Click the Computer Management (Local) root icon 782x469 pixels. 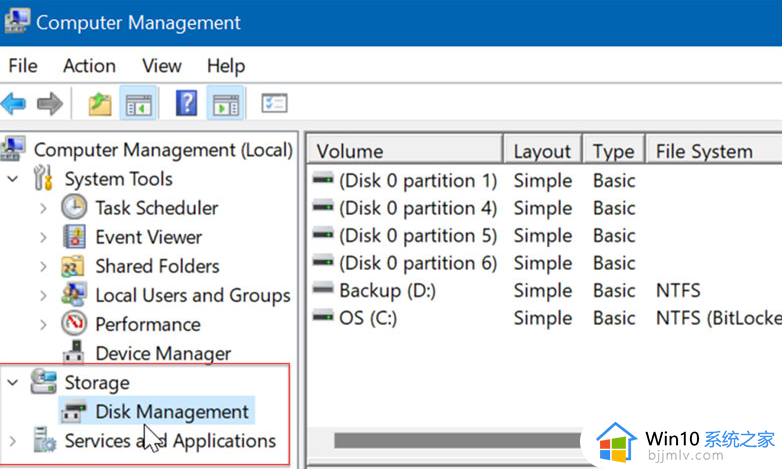click(13, 149)
